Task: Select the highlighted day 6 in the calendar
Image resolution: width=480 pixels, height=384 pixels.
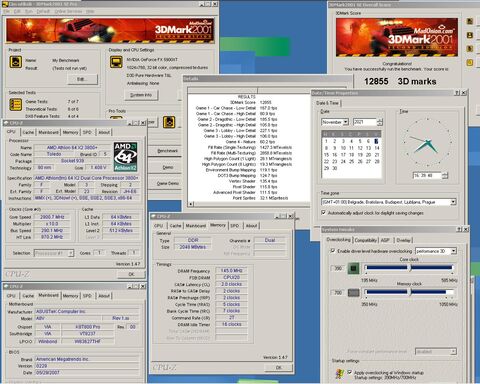Action: coord(377,141)
